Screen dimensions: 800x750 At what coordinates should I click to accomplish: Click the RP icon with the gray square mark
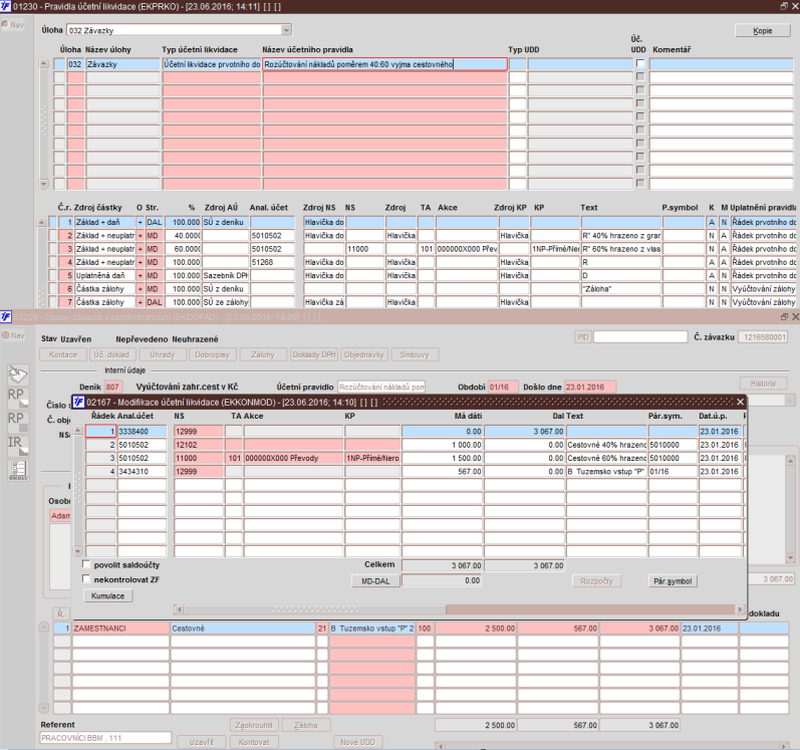click(18, 421)
